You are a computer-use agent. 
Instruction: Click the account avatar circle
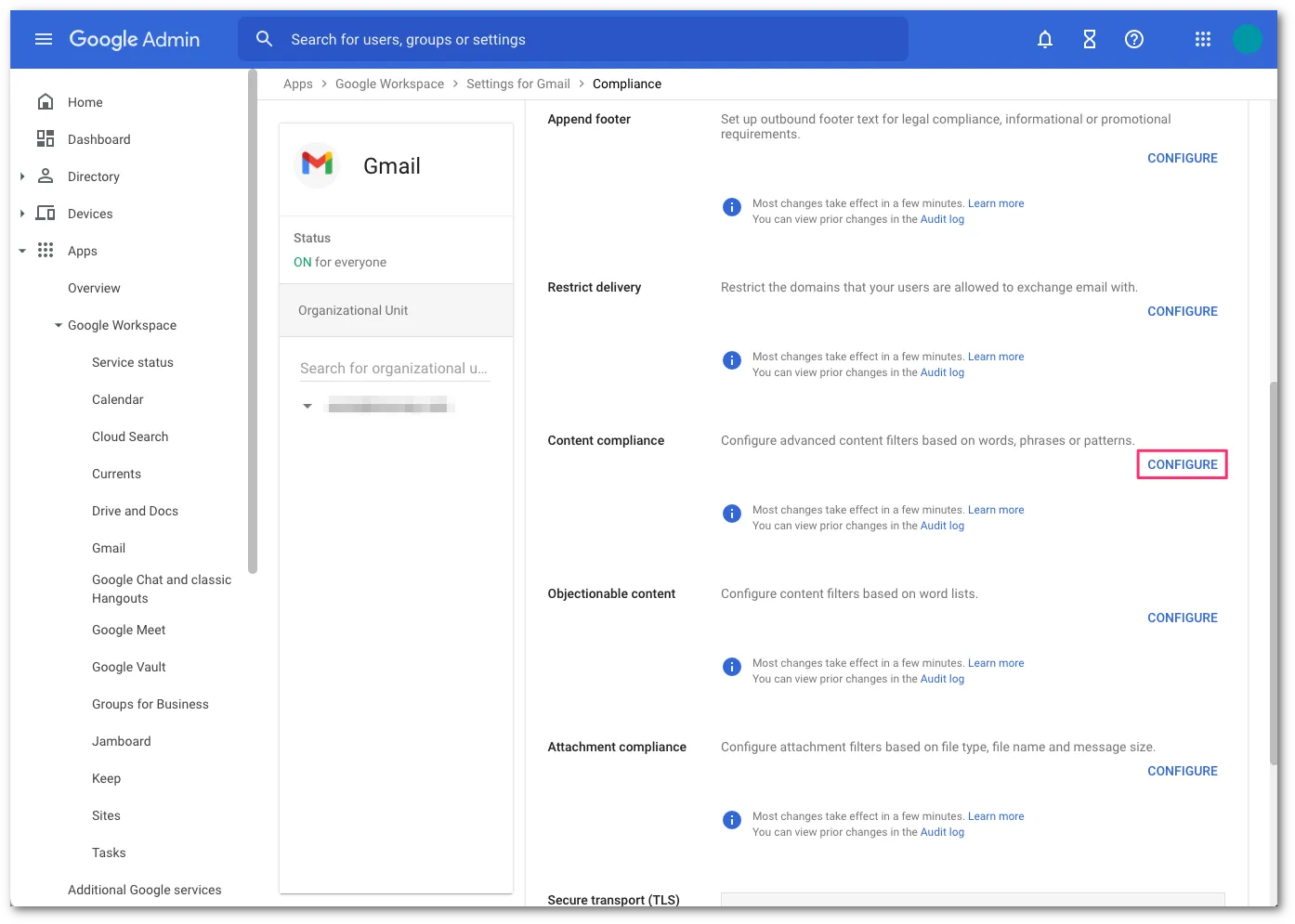click(1247, 39)
